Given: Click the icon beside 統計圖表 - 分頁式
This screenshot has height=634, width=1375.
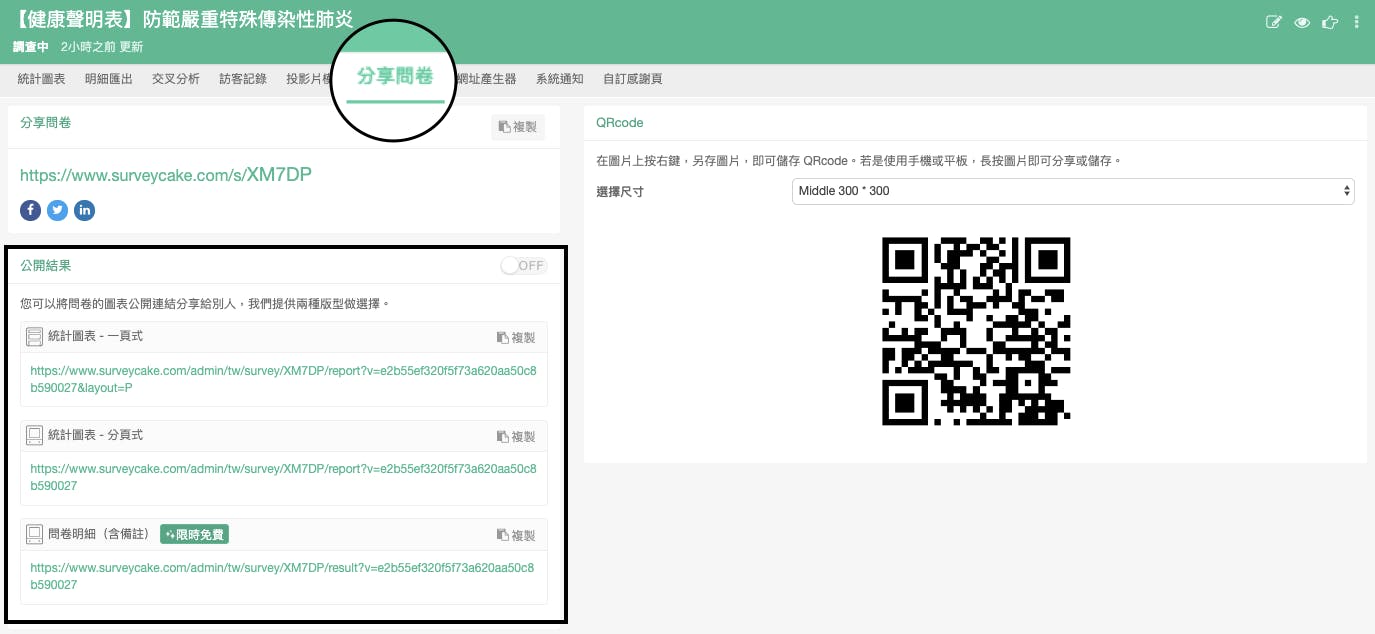Looking at the screenshot, I should (35, 436).
